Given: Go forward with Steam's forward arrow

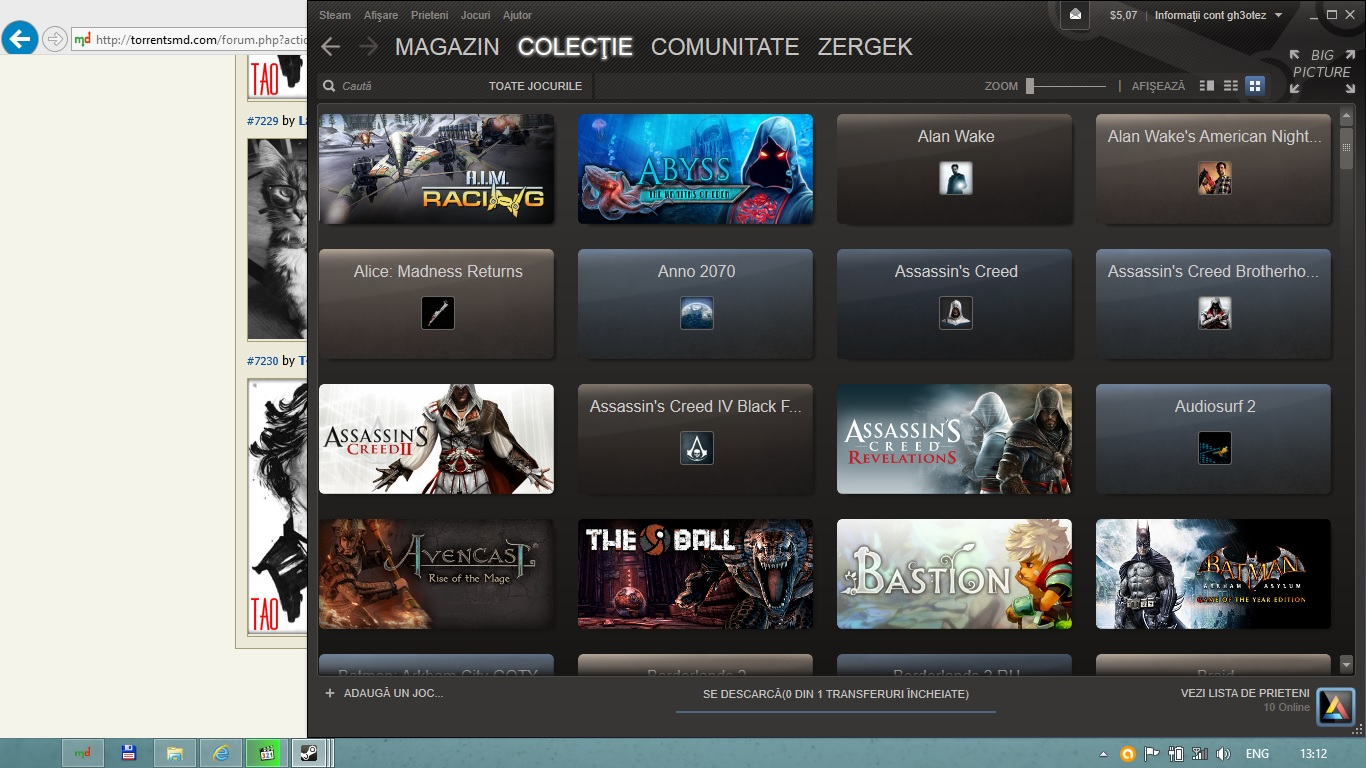Looking at the screenshot, I should point(368,47).
